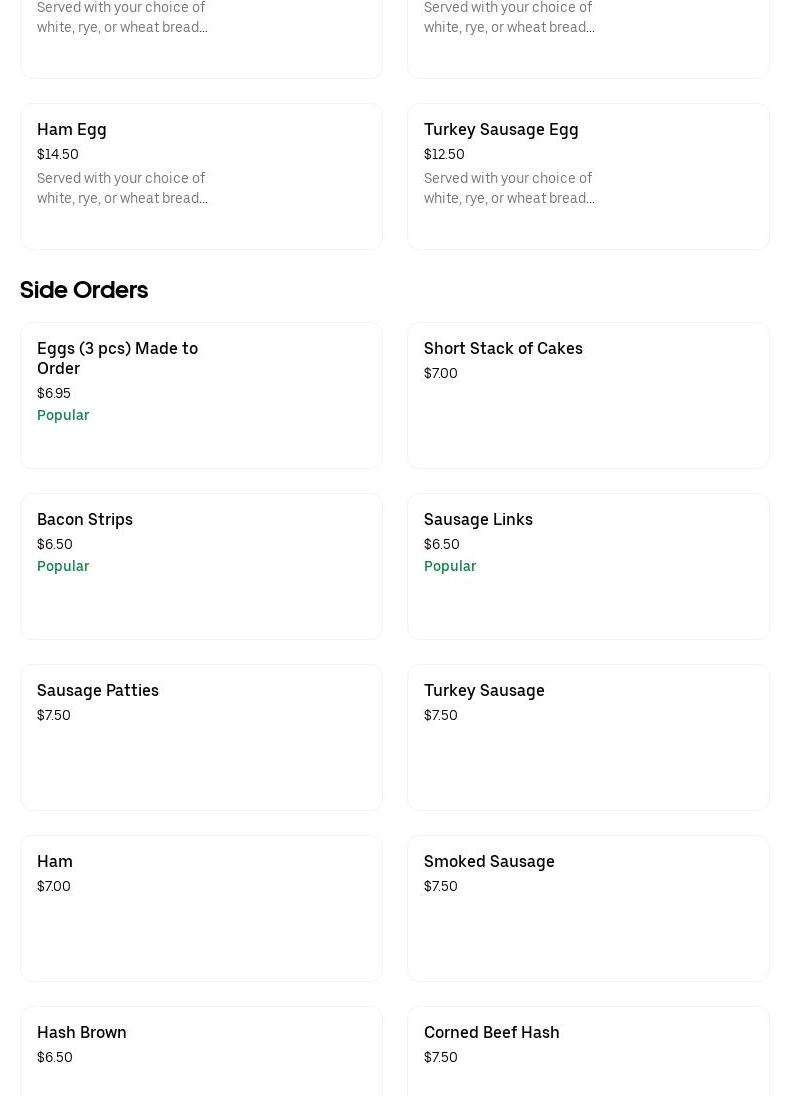Click the Popular label under Bacon Strips
The width and height of the screenshot is (804, 1096).
point(63,566)
